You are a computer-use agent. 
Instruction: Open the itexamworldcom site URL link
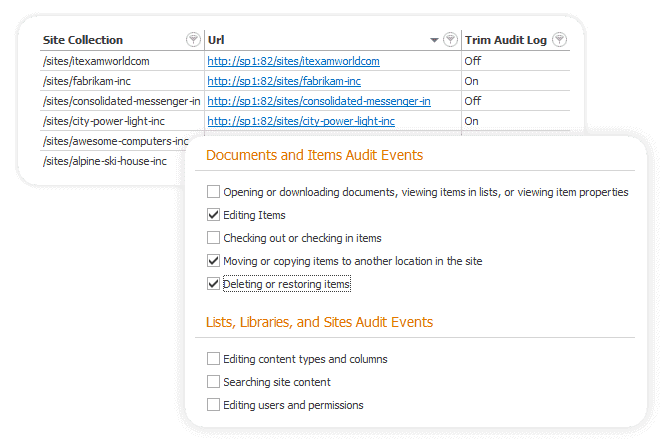point(293,61)
